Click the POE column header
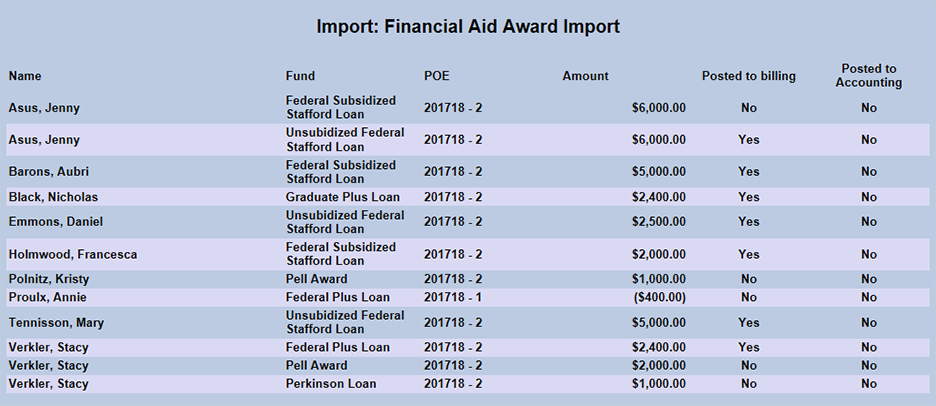The image size is (936, 406). (437, 76)
